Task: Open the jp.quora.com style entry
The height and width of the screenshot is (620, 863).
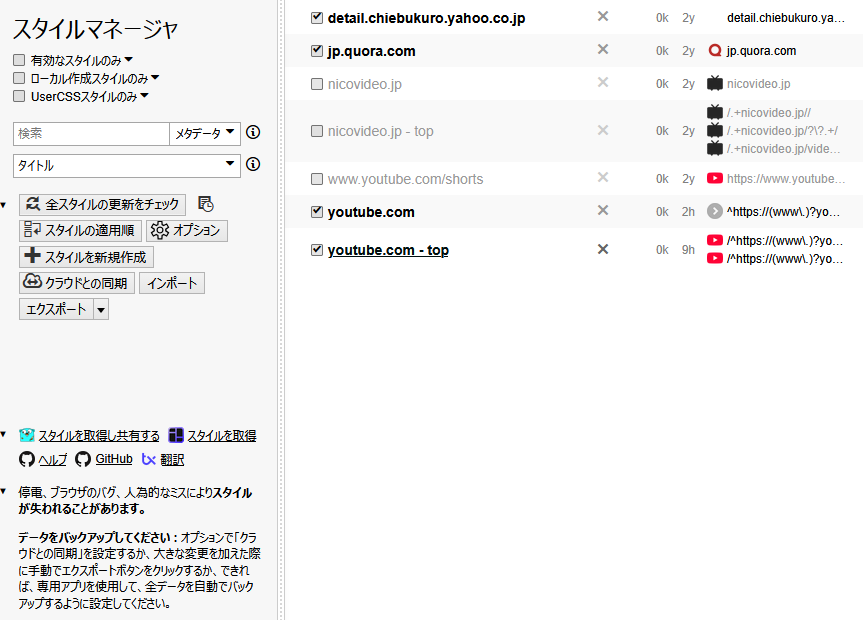Action: pos(372,51)
